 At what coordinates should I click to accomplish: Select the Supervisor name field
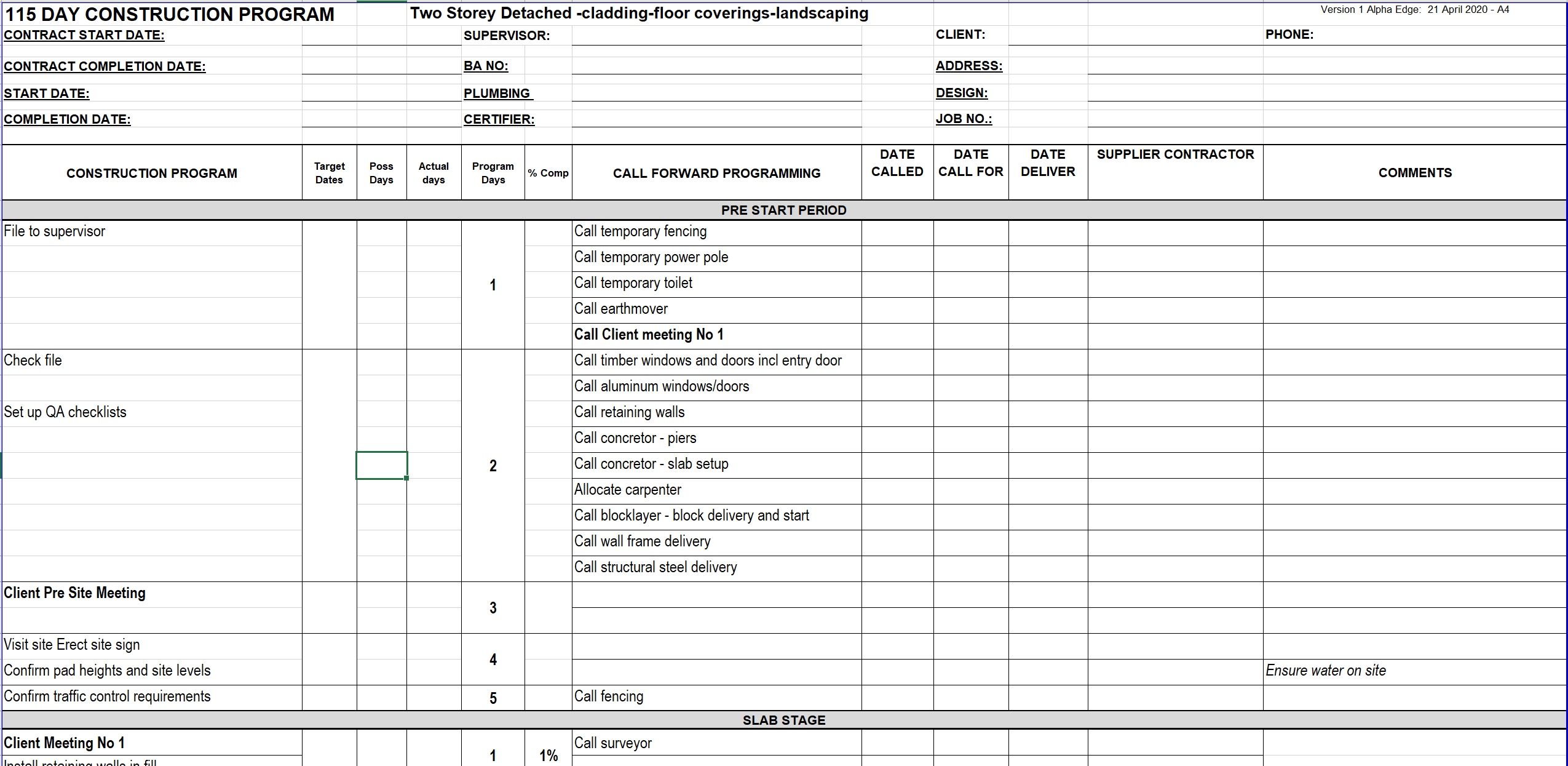click(716, 36)
